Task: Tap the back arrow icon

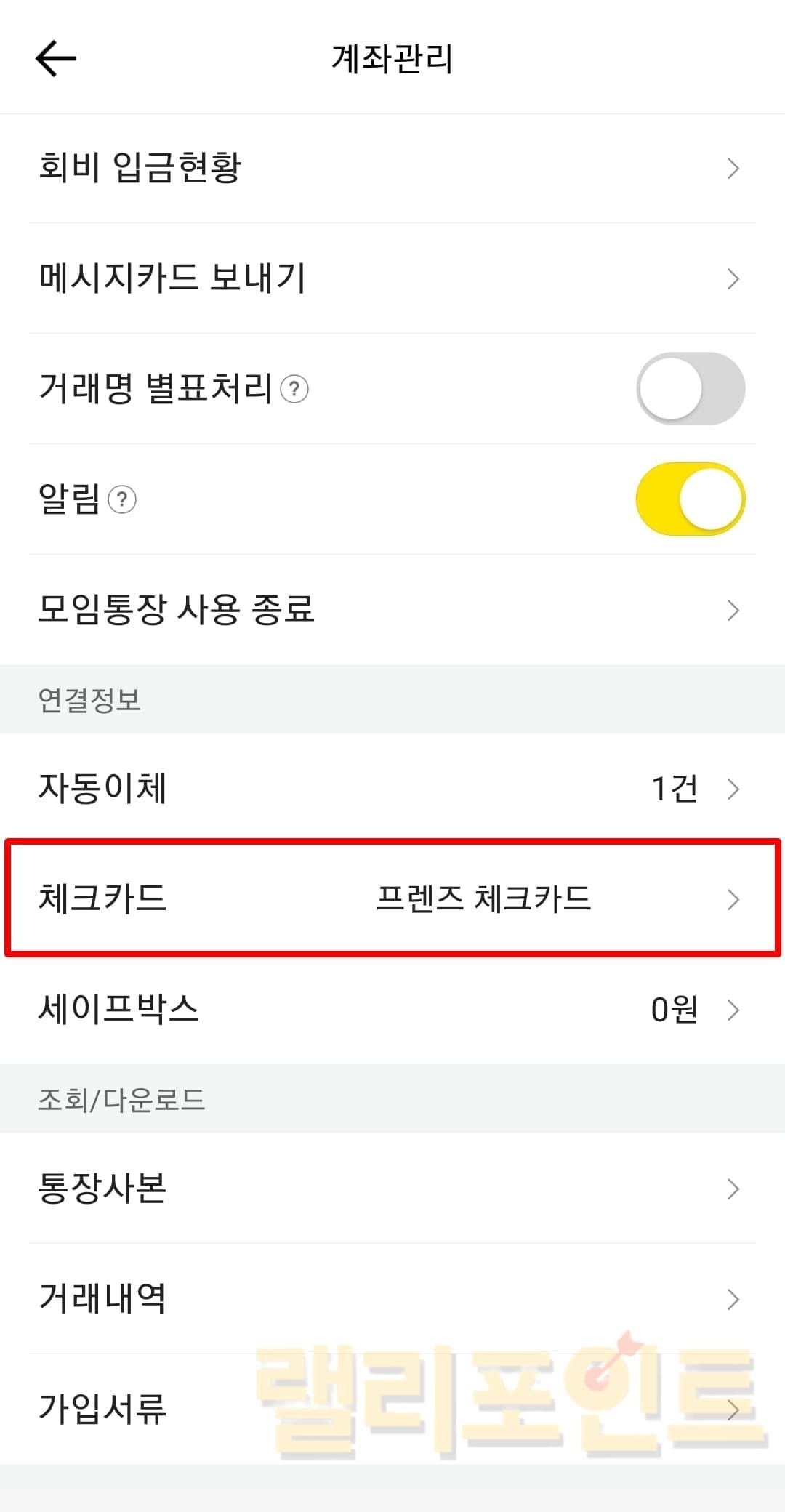Action: click(x=56, y=58)
